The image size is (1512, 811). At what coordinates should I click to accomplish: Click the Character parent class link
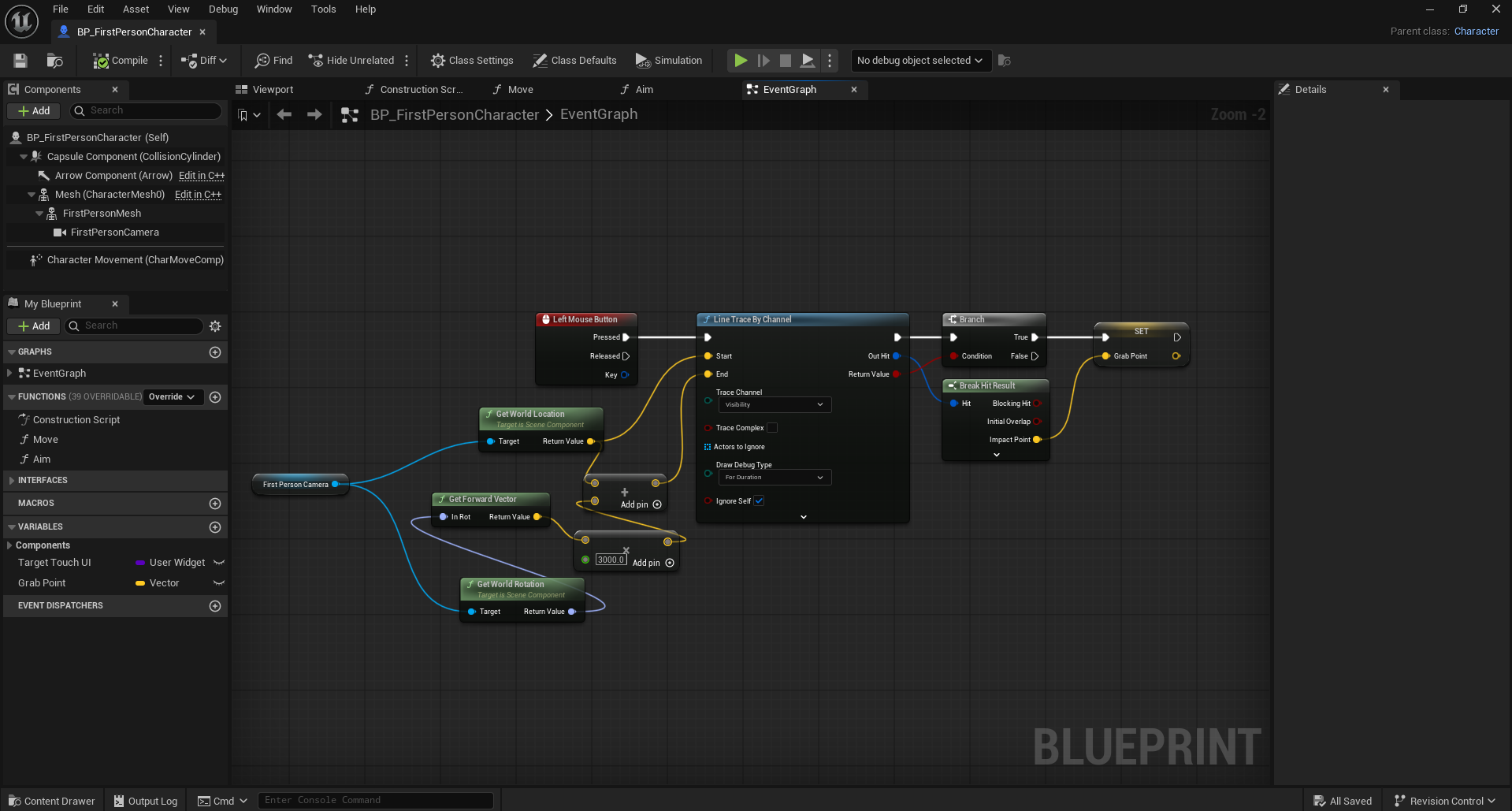(x=1476, y=32)
